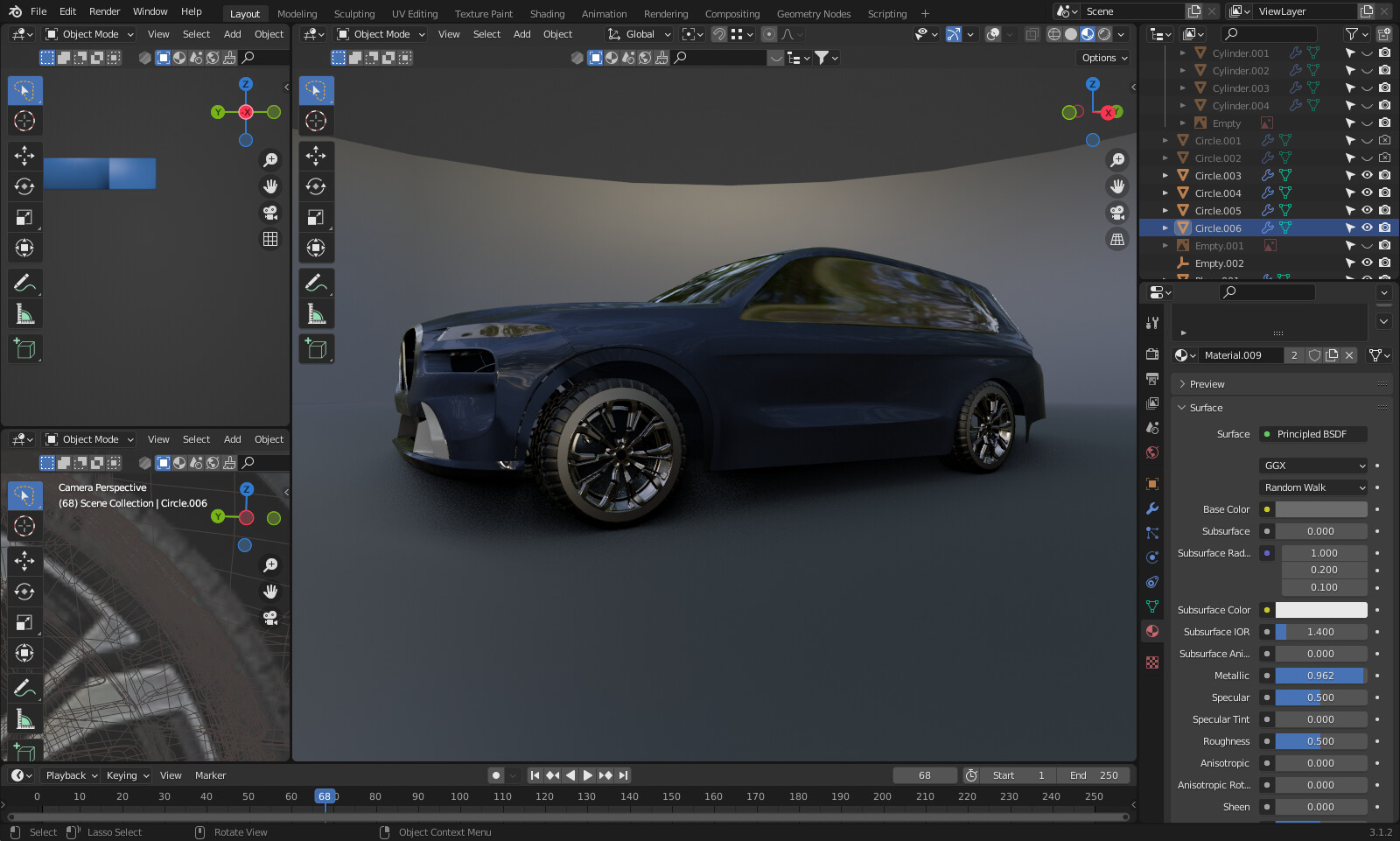Play the animation in timeline
The image size is (1400, 841).
pyautogui.click(x=588, y=775)
